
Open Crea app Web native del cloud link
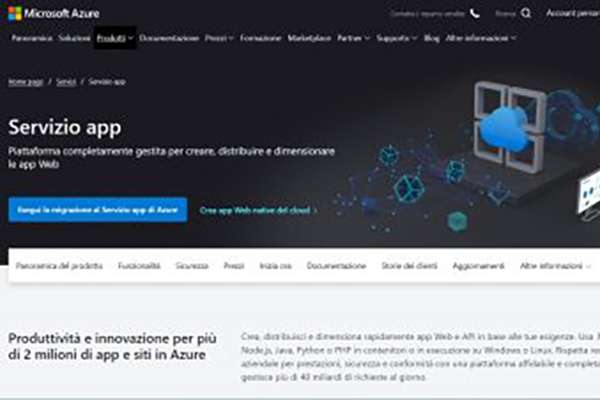259,210
